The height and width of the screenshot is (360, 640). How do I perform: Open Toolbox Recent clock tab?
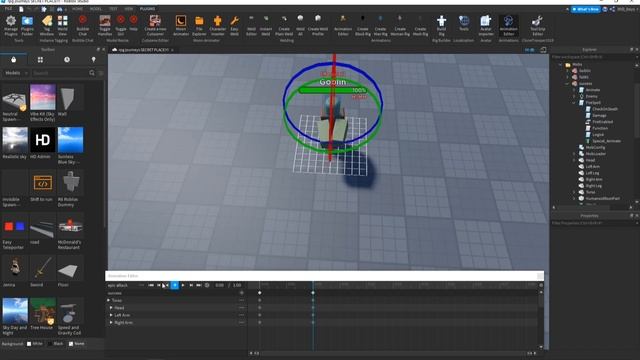67,60
